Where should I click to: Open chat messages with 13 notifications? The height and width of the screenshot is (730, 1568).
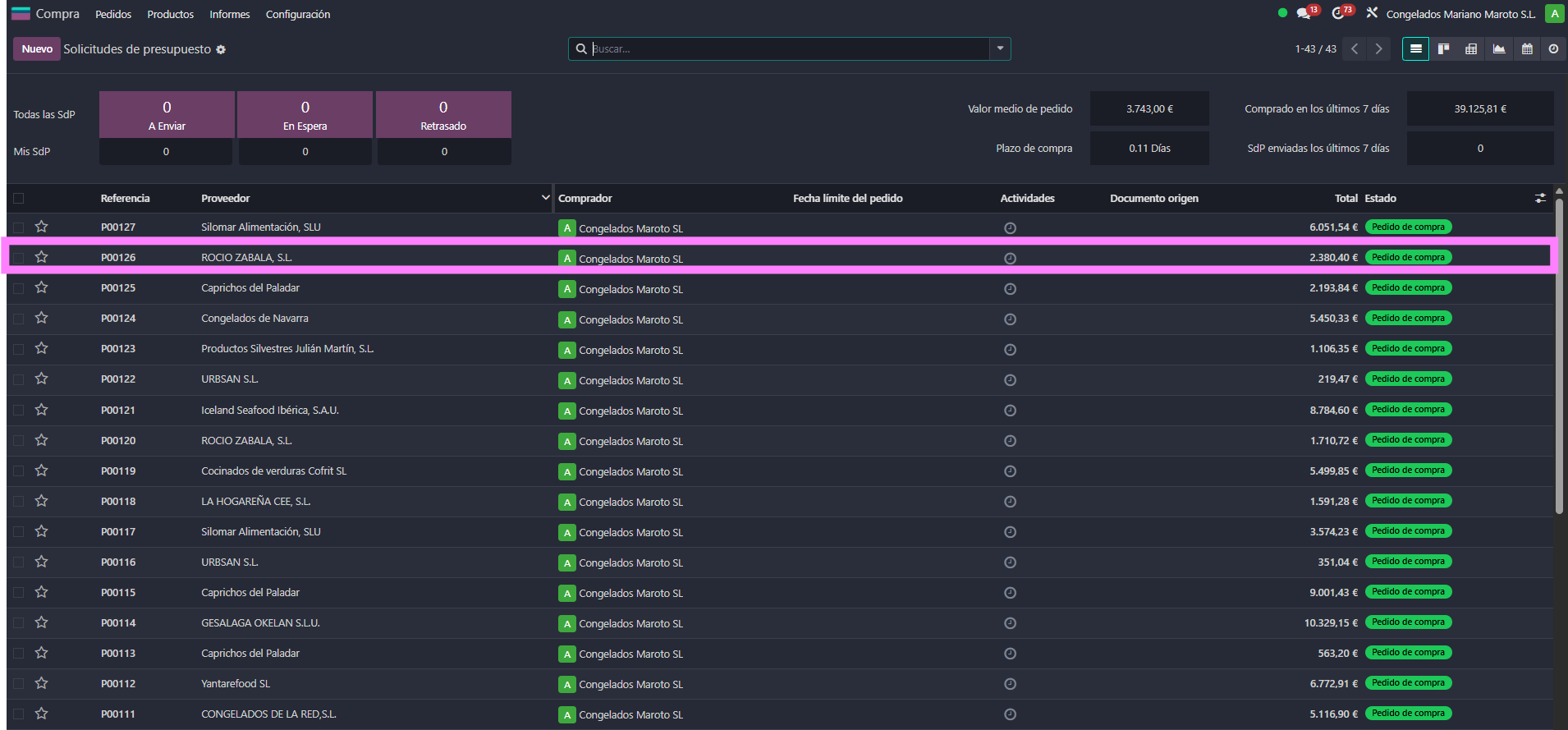click(x=1304, y=14)
